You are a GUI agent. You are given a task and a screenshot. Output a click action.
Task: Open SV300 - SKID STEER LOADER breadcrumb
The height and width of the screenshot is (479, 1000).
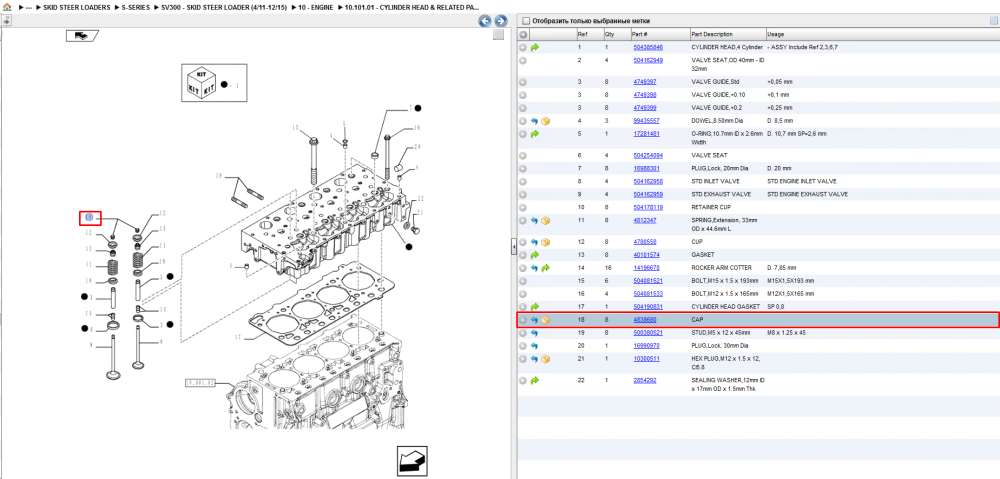[x=223, y=7]
